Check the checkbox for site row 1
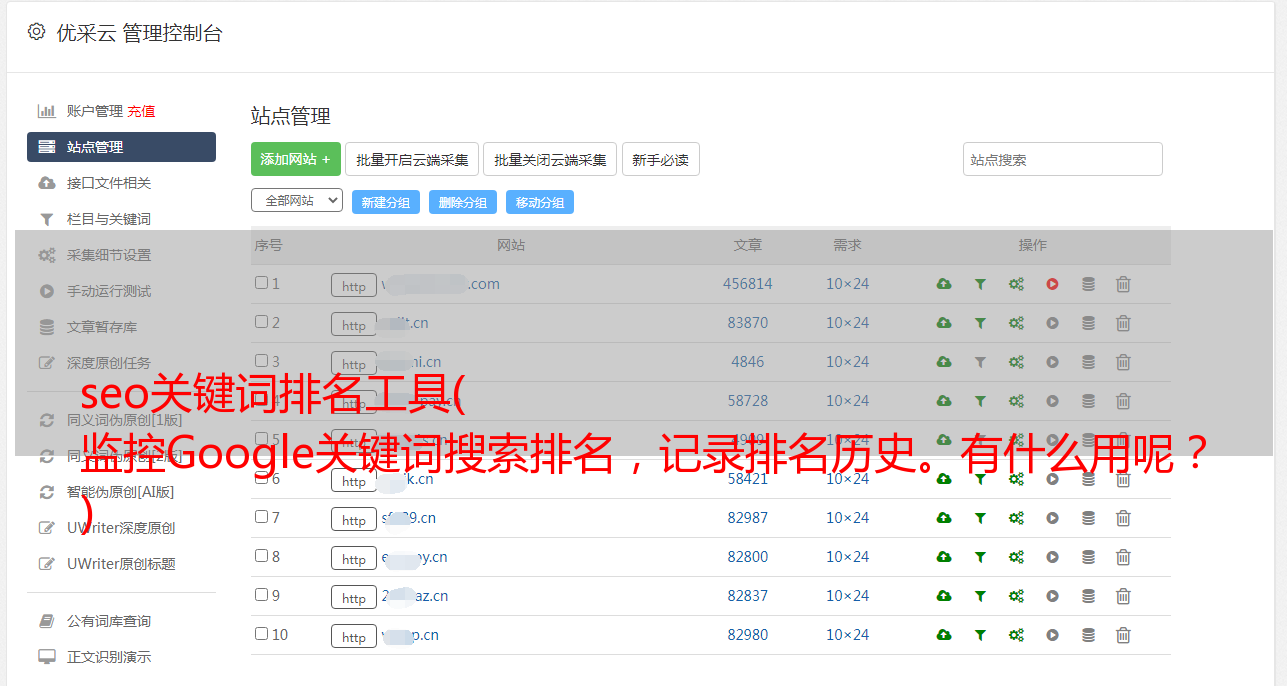Viewport: 1287px width, 686px height. tap(261, 283)
